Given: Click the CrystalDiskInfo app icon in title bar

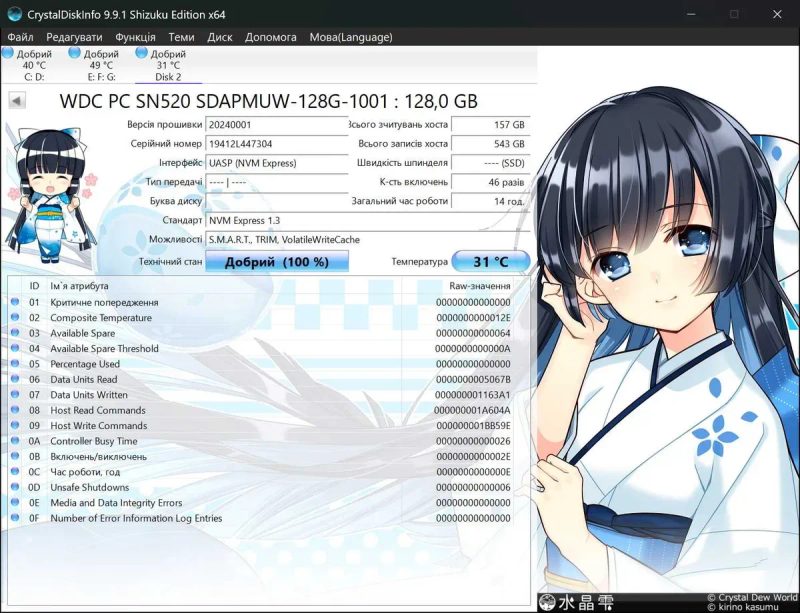Looking at the screenshot, I should pos(14,14).
